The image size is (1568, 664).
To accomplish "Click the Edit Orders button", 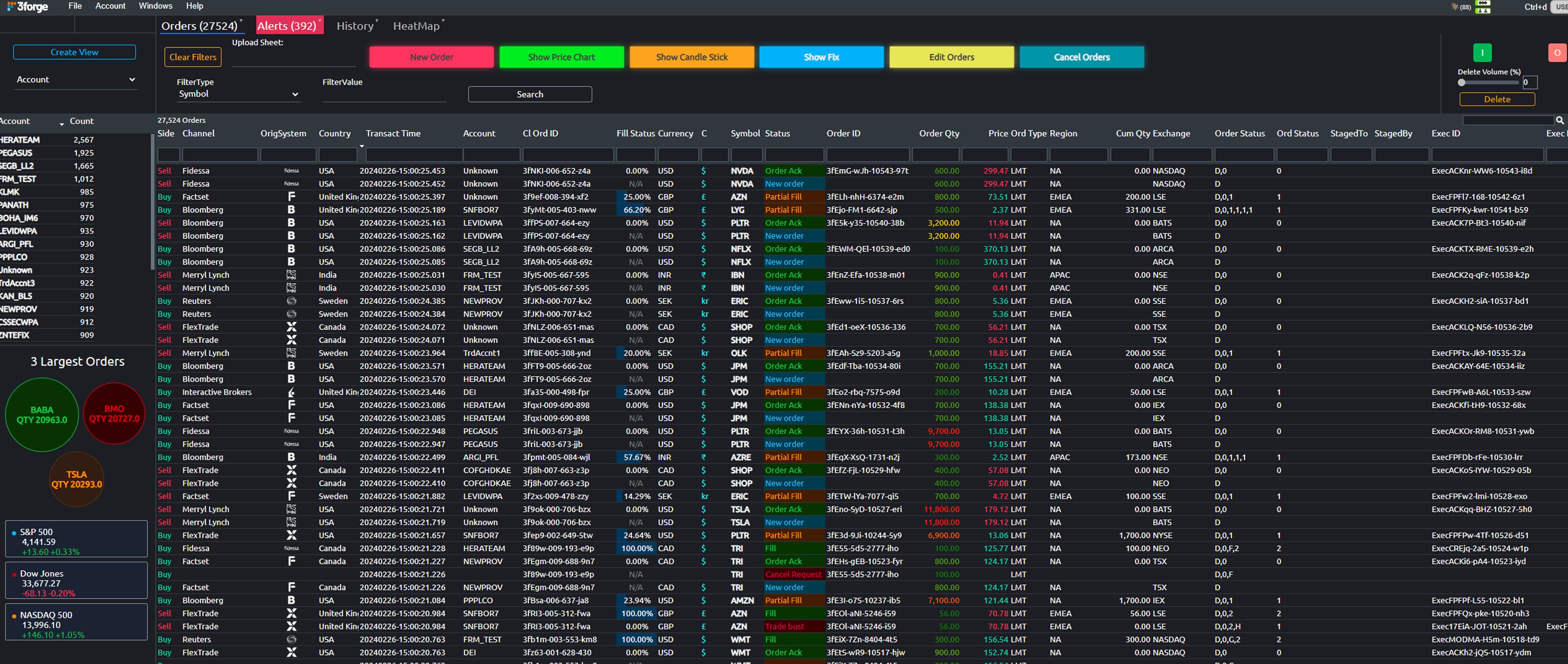I will tap(951, 57).
